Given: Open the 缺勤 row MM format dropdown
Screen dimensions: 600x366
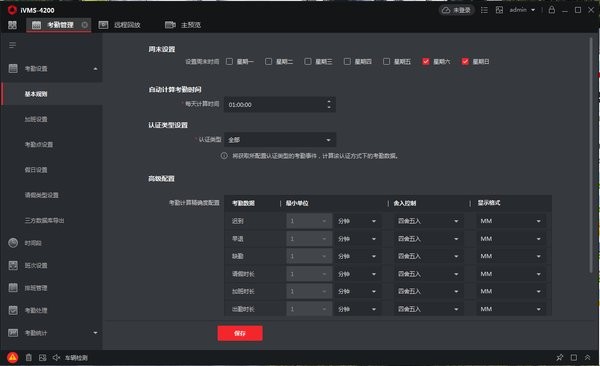Looking at the screenshot, I should click(511, 256).
